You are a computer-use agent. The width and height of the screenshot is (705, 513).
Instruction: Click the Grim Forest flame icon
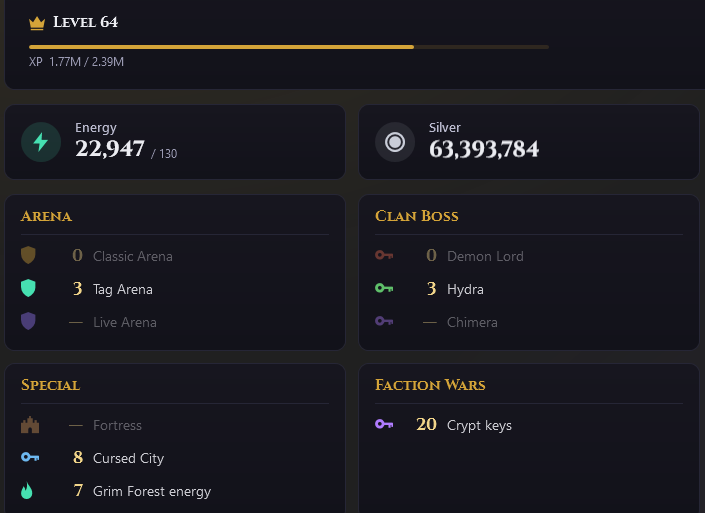click(27, 491)
